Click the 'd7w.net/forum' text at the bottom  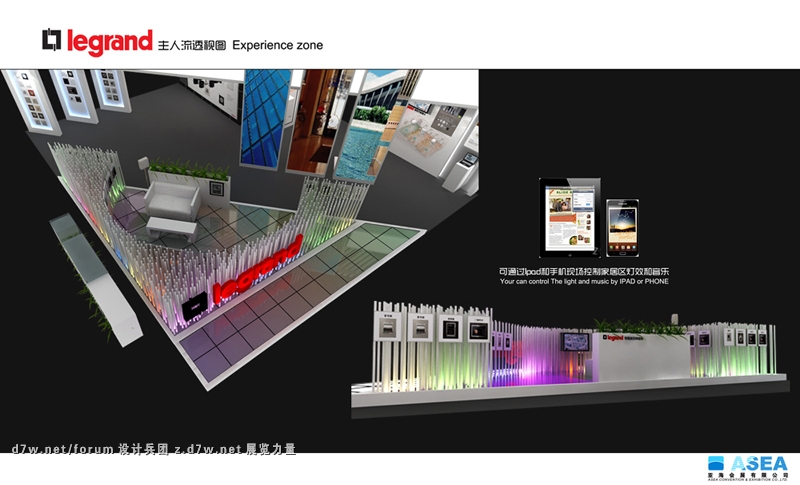62,449
